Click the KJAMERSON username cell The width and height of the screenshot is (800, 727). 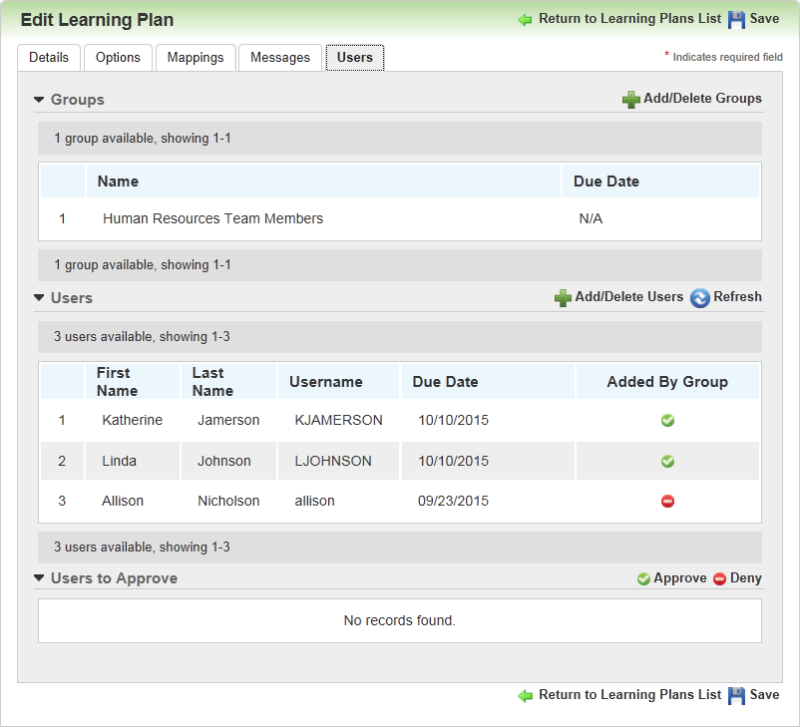point(339,420)
